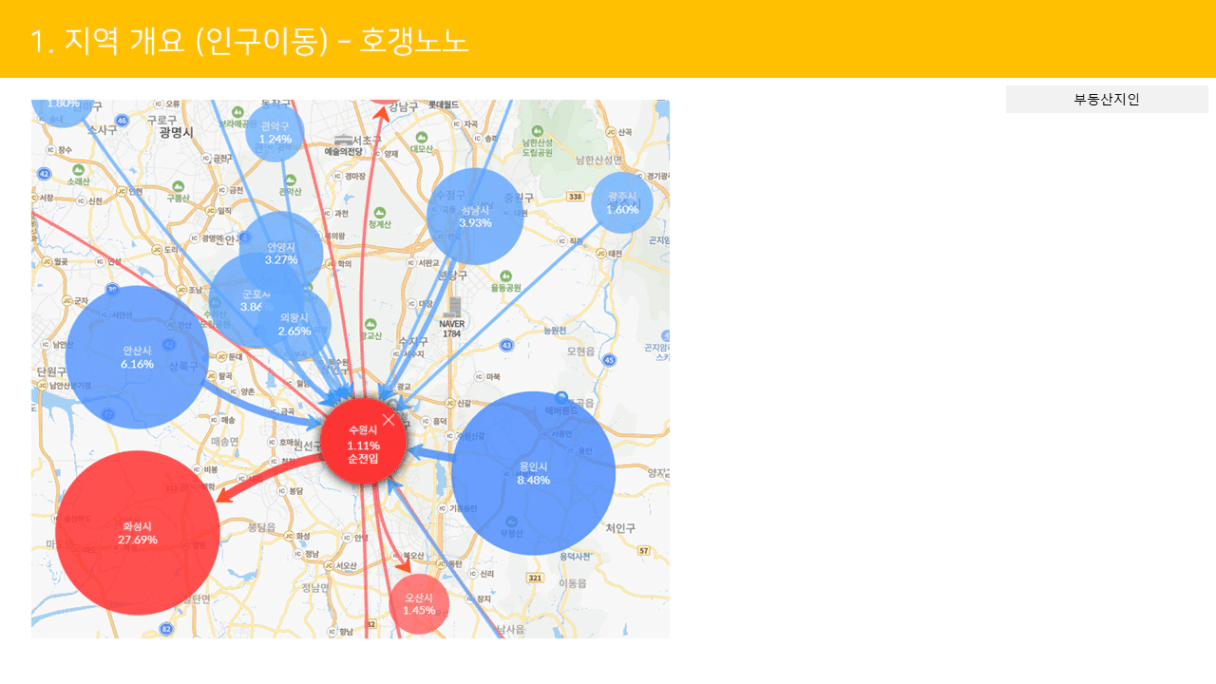
Task: Select the 화성시 27.69% red bubble
Action: [x=137, y=533]
